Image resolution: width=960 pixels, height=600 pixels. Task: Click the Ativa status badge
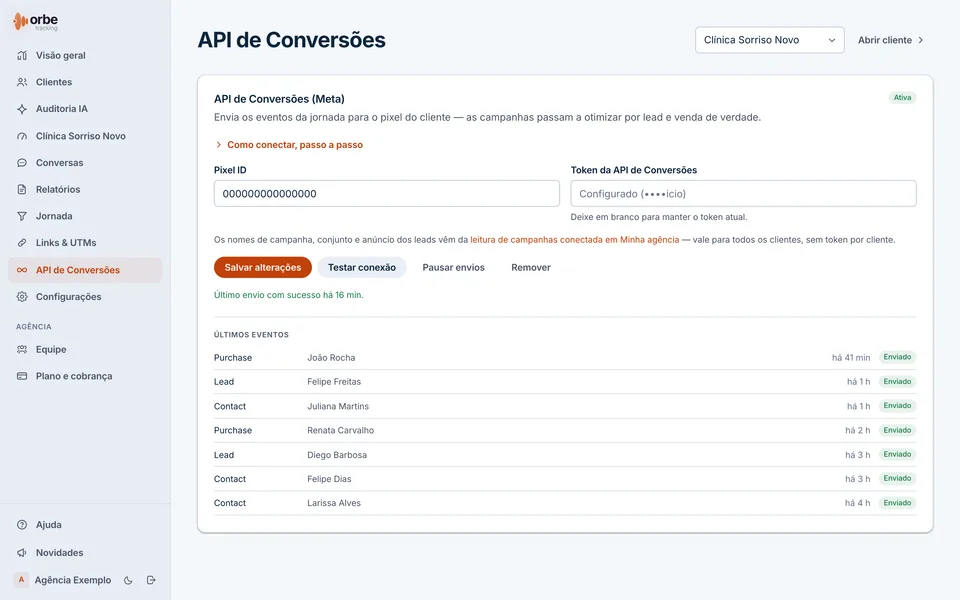click(x=902, y=97)
